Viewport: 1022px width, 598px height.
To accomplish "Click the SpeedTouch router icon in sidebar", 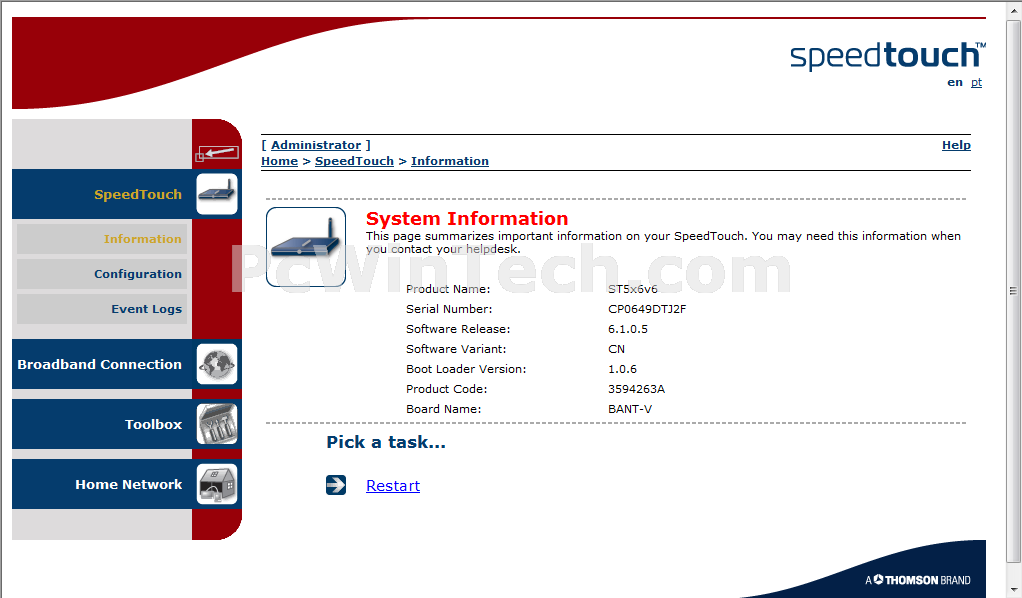I will click(217, 194).
